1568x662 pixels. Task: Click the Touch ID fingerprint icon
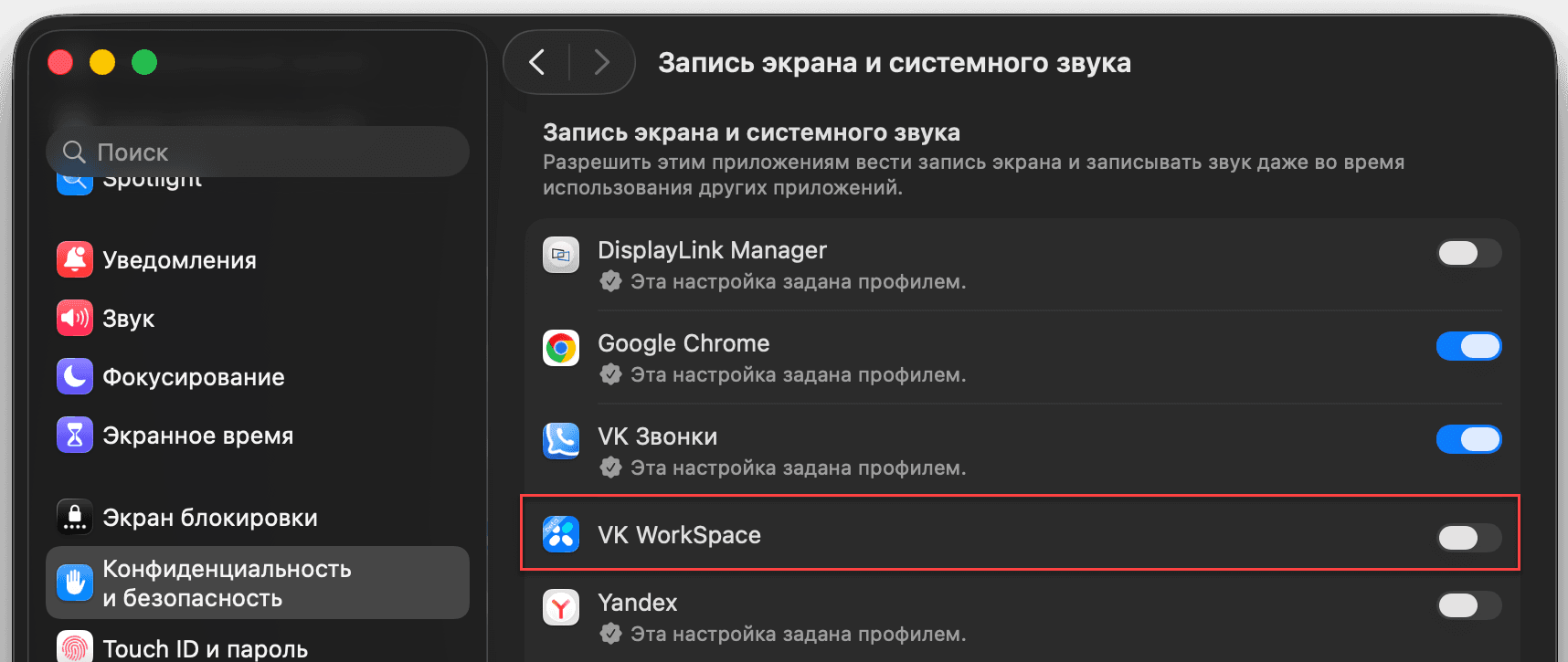coord(75,646)
